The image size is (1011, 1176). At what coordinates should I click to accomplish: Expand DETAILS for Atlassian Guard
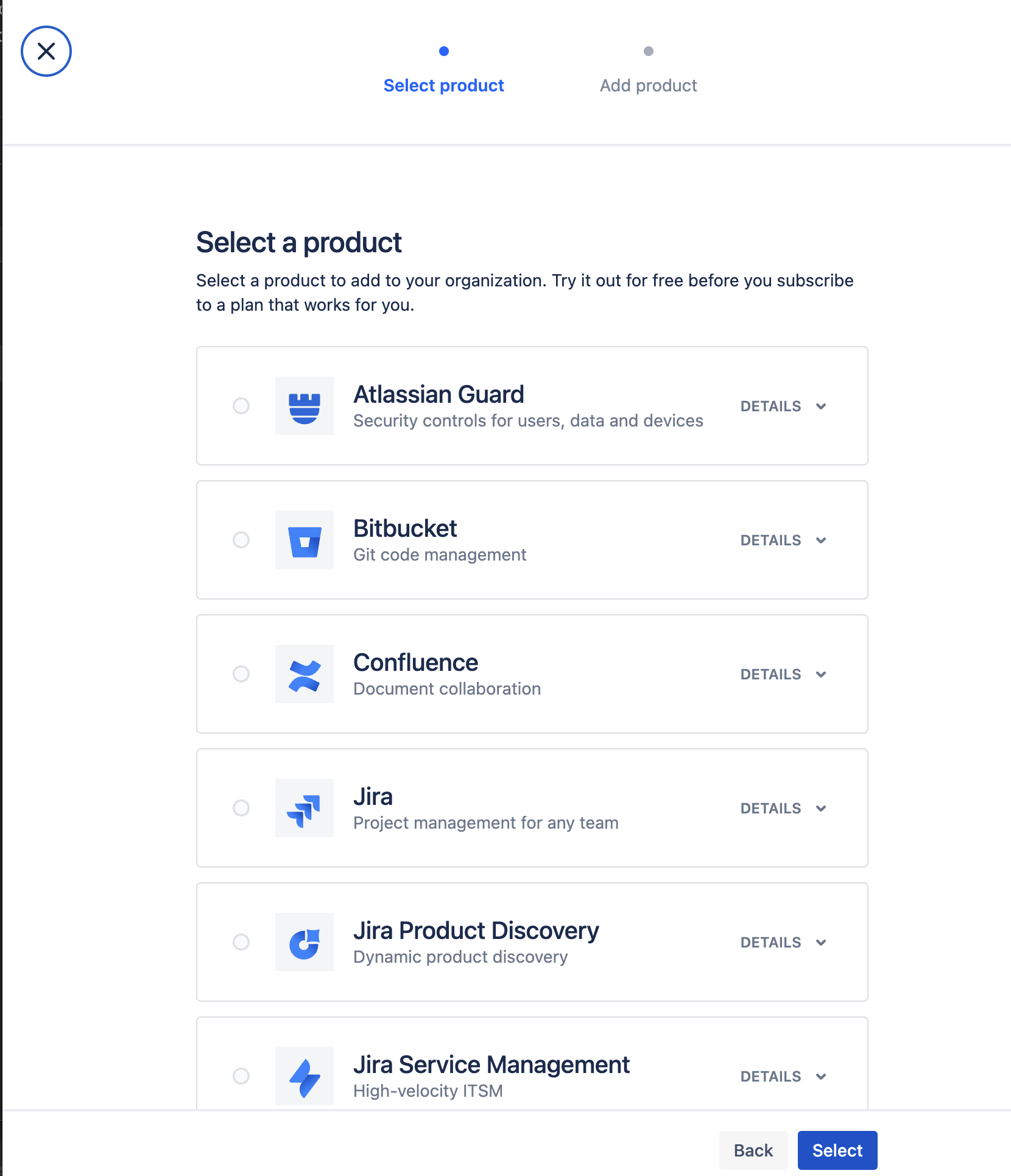[783, 406]
